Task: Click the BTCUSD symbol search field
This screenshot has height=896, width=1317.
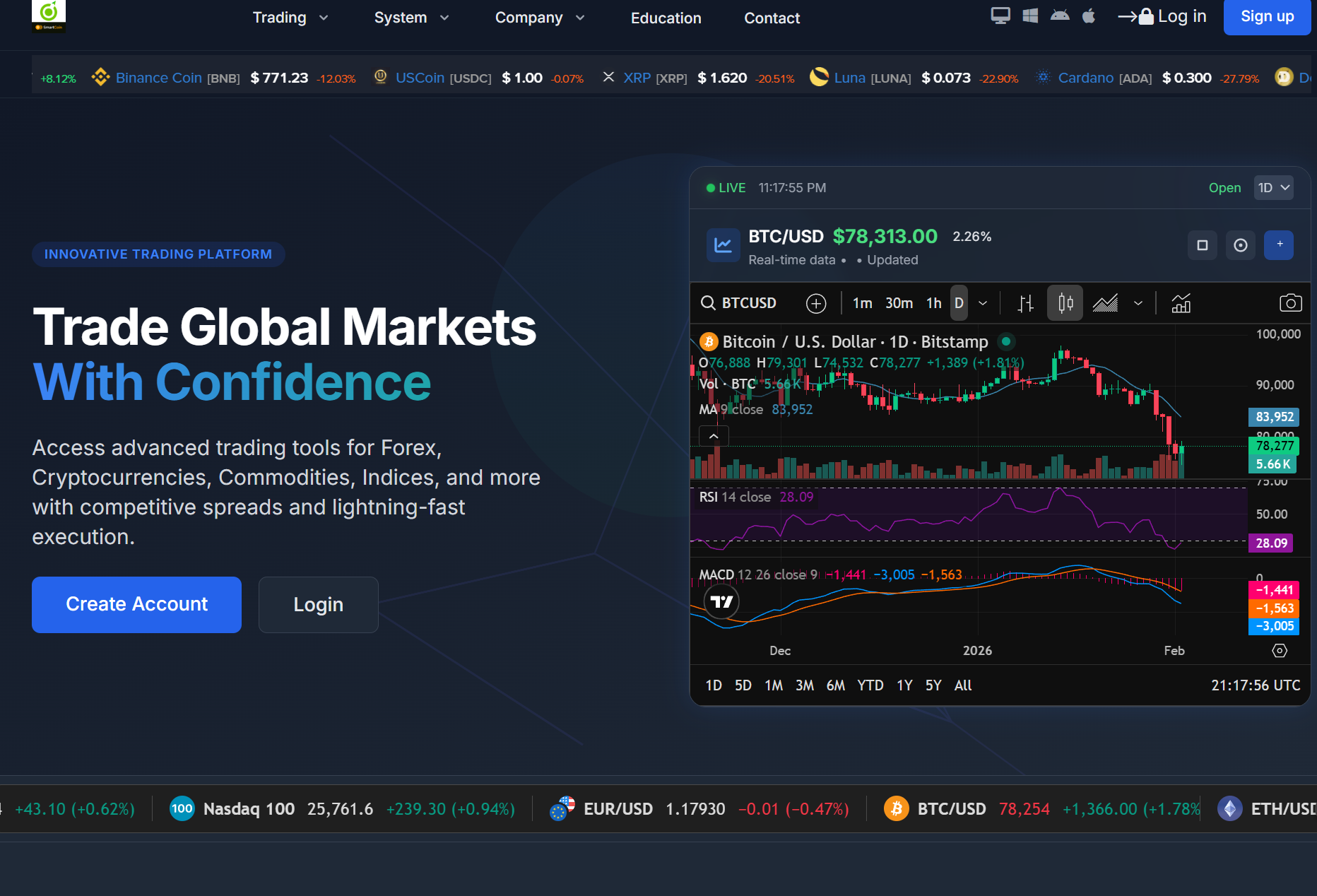Action: click(x=739, y=303)
